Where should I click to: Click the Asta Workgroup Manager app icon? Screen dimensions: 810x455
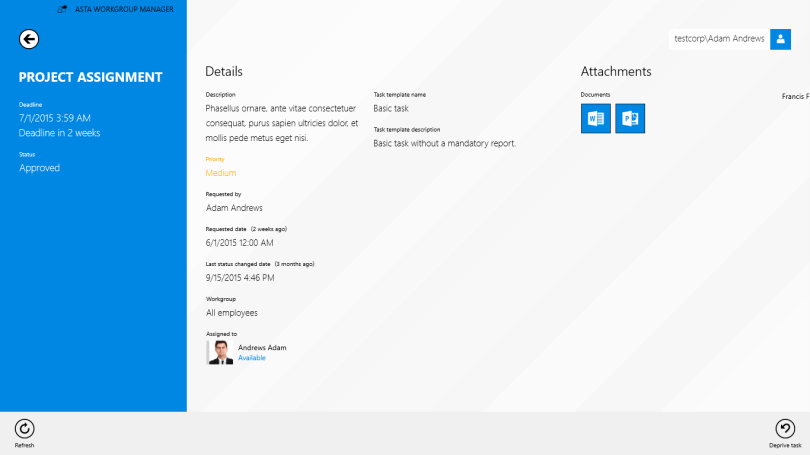click(62, 9)
